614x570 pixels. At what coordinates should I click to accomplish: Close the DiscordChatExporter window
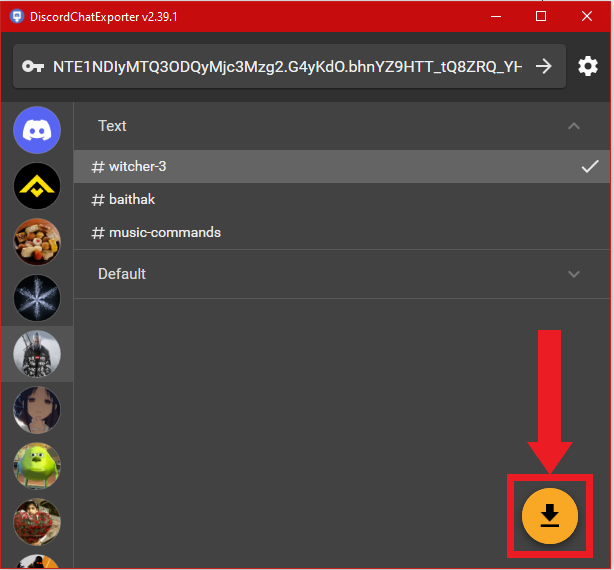[x=587, y=16]
